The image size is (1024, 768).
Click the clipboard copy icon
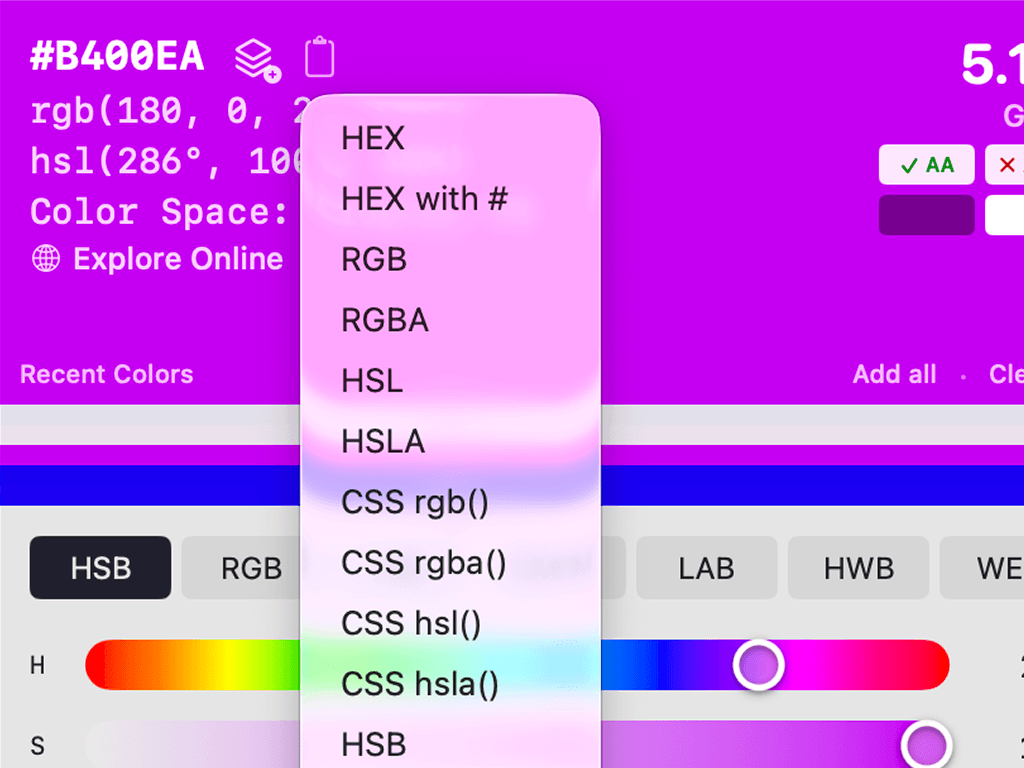point(319,58)
